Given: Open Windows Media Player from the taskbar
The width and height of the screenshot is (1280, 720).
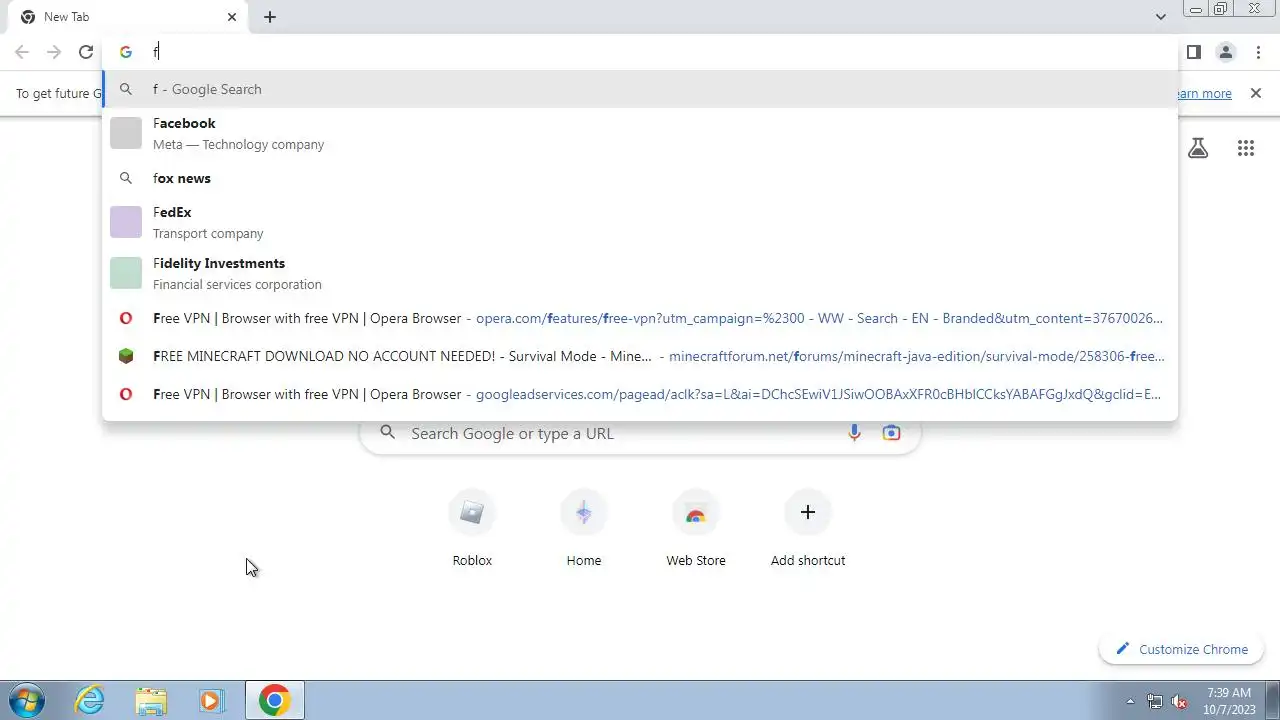Looking at the screenshot, I should [x=211, y=700].
